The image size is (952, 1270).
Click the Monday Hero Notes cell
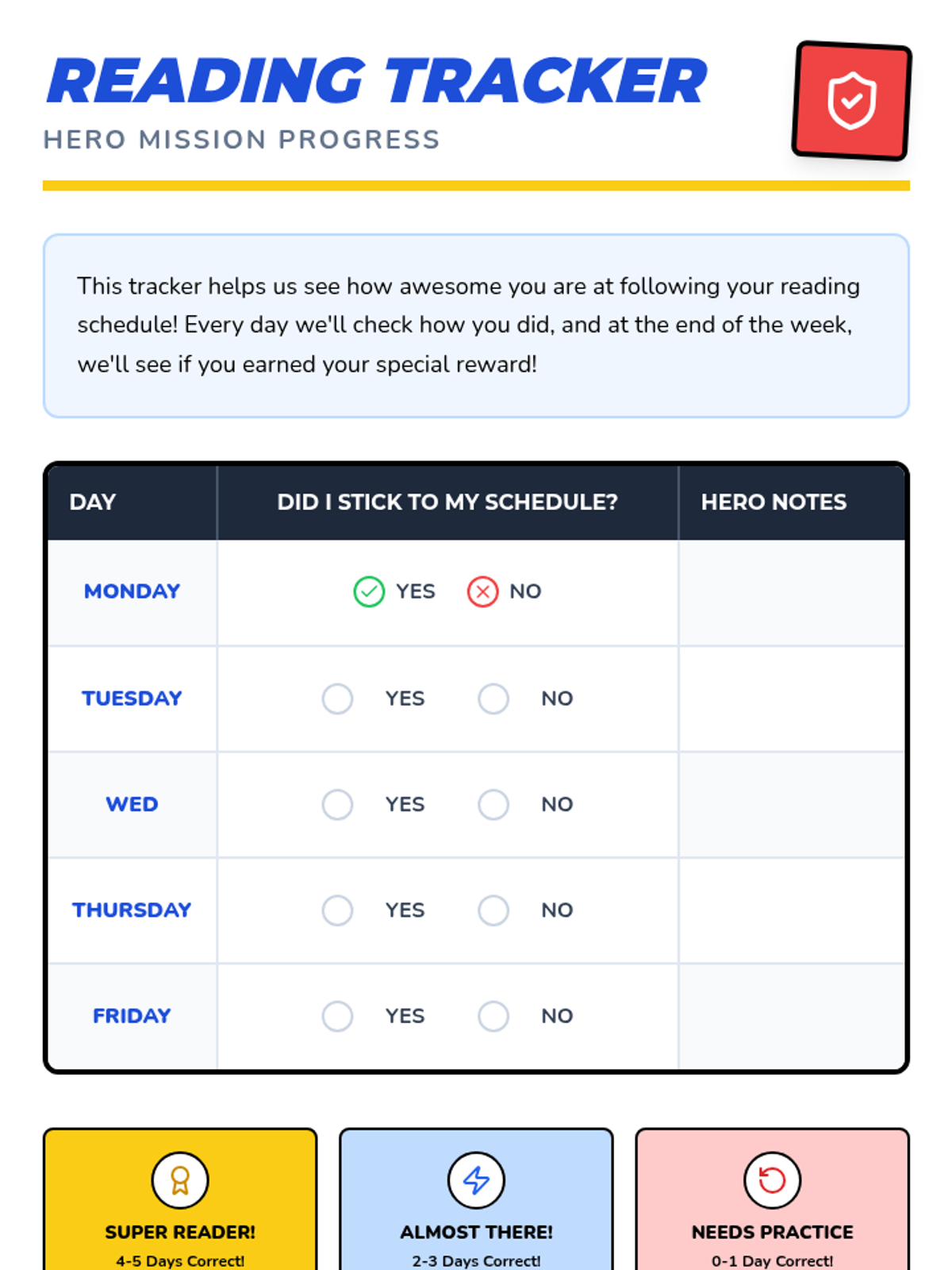click(x=791, y=592)
